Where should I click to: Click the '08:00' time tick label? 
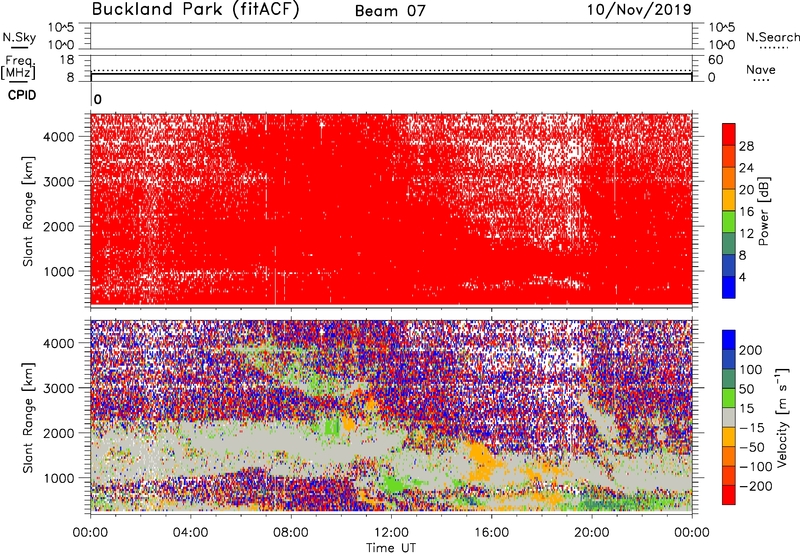291,533
